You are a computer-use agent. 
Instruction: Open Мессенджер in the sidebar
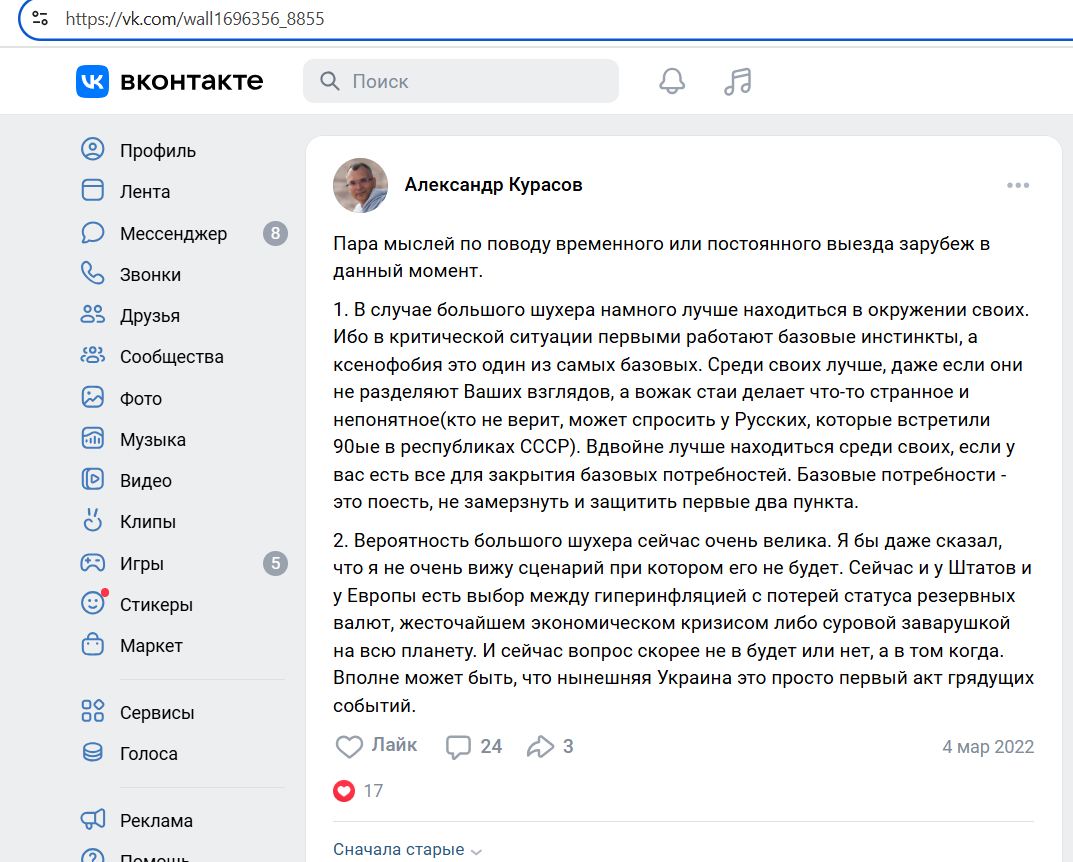point(173,234)
